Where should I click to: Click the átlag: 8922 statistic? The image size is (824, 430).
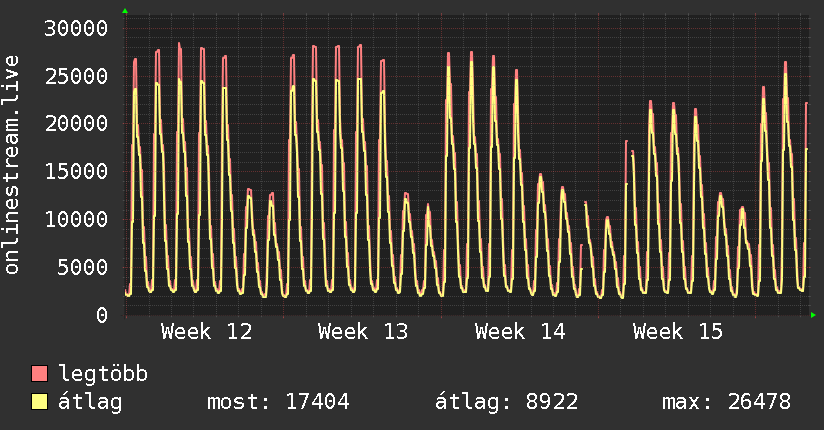tap(507, 402)
